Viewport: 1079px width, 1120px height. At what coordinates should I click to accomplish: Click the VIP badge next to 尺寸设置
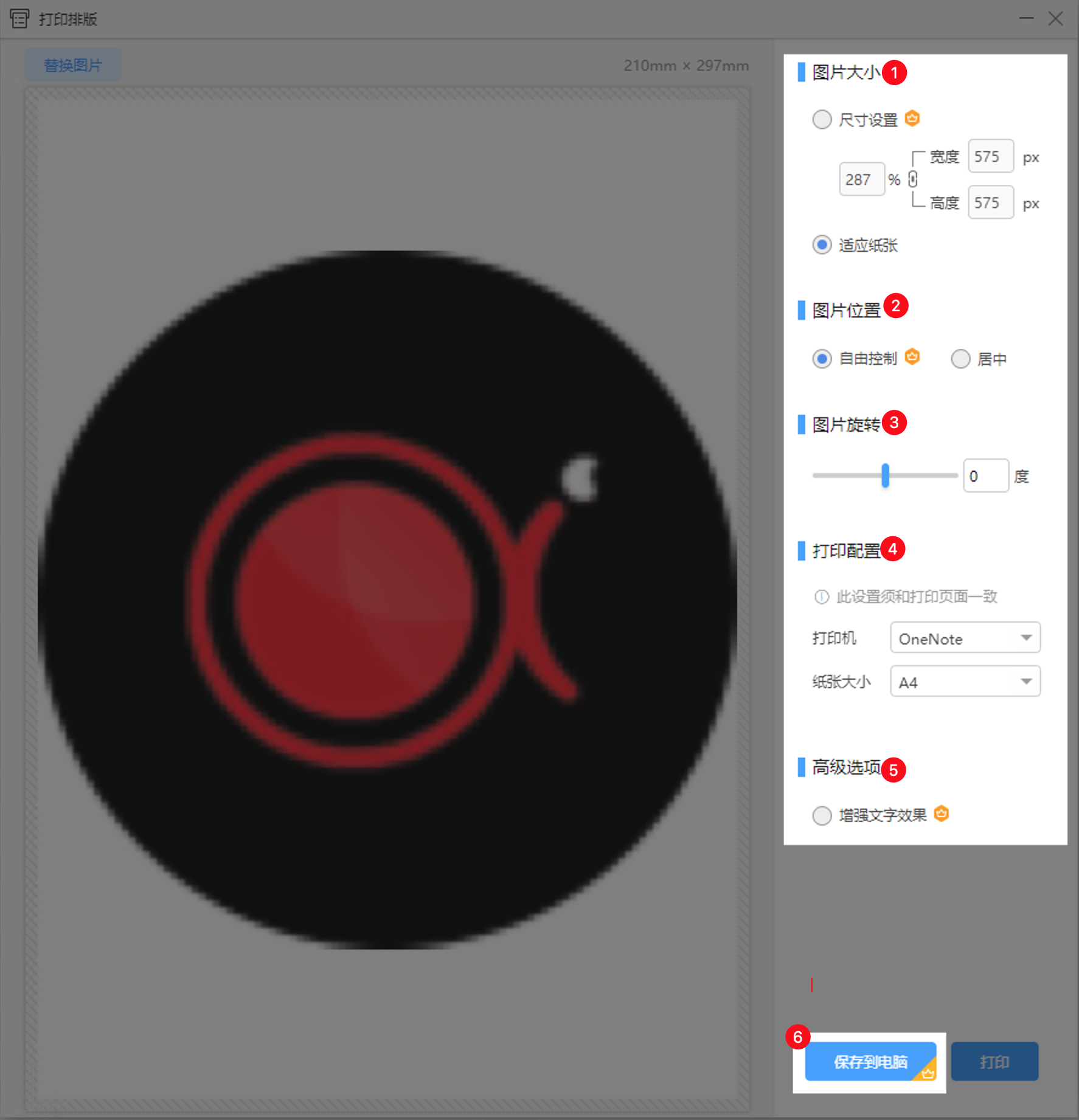coord(912,118)
